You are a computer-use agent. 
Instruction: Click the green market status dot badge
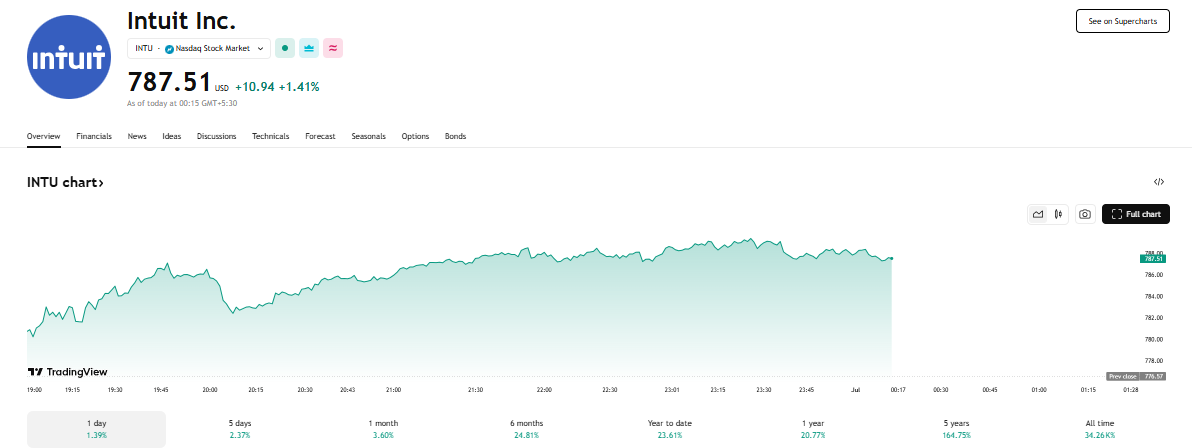click(285, 48)
